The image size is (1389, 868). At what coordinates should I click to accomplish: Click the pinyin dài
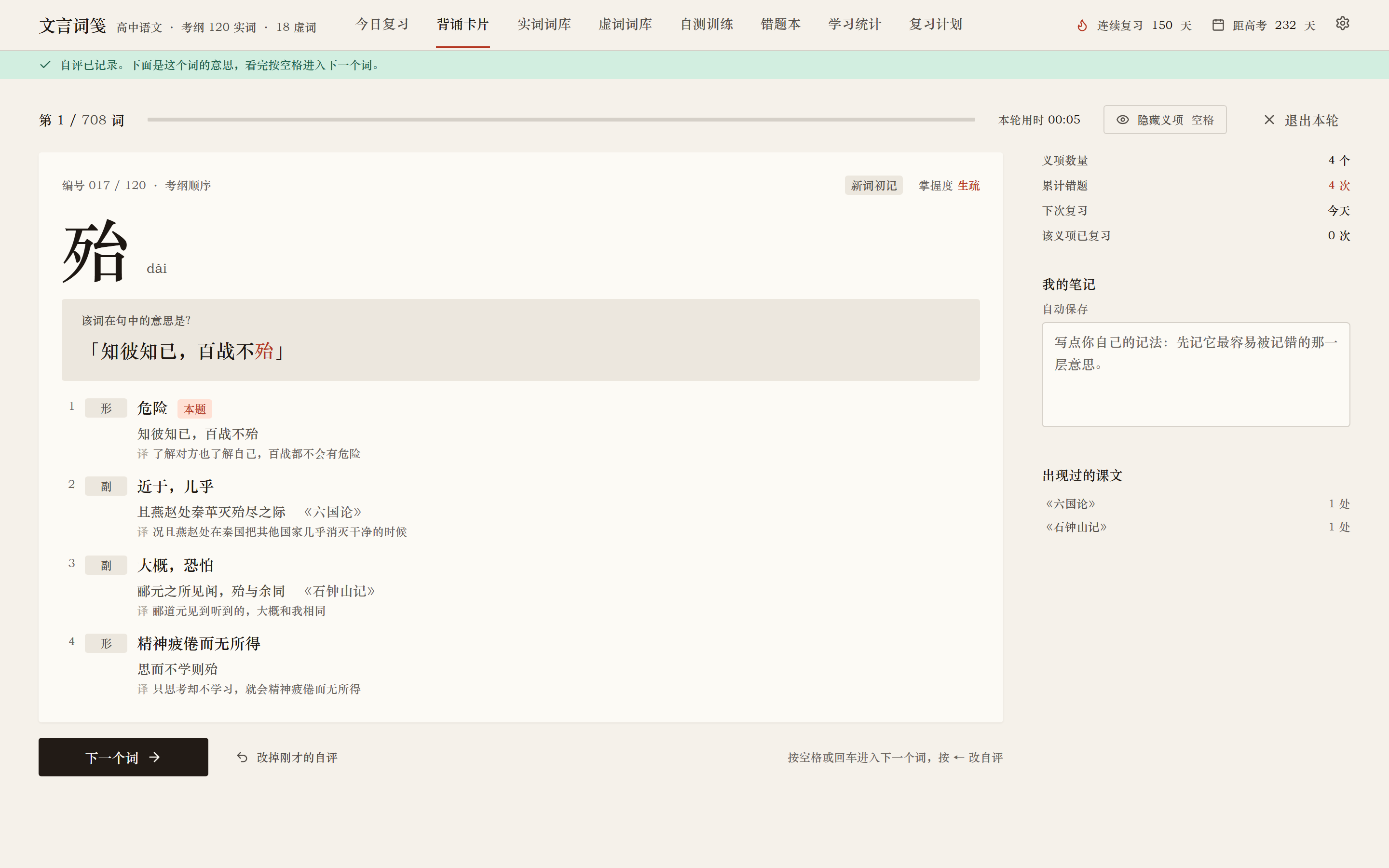pos(157,268)
